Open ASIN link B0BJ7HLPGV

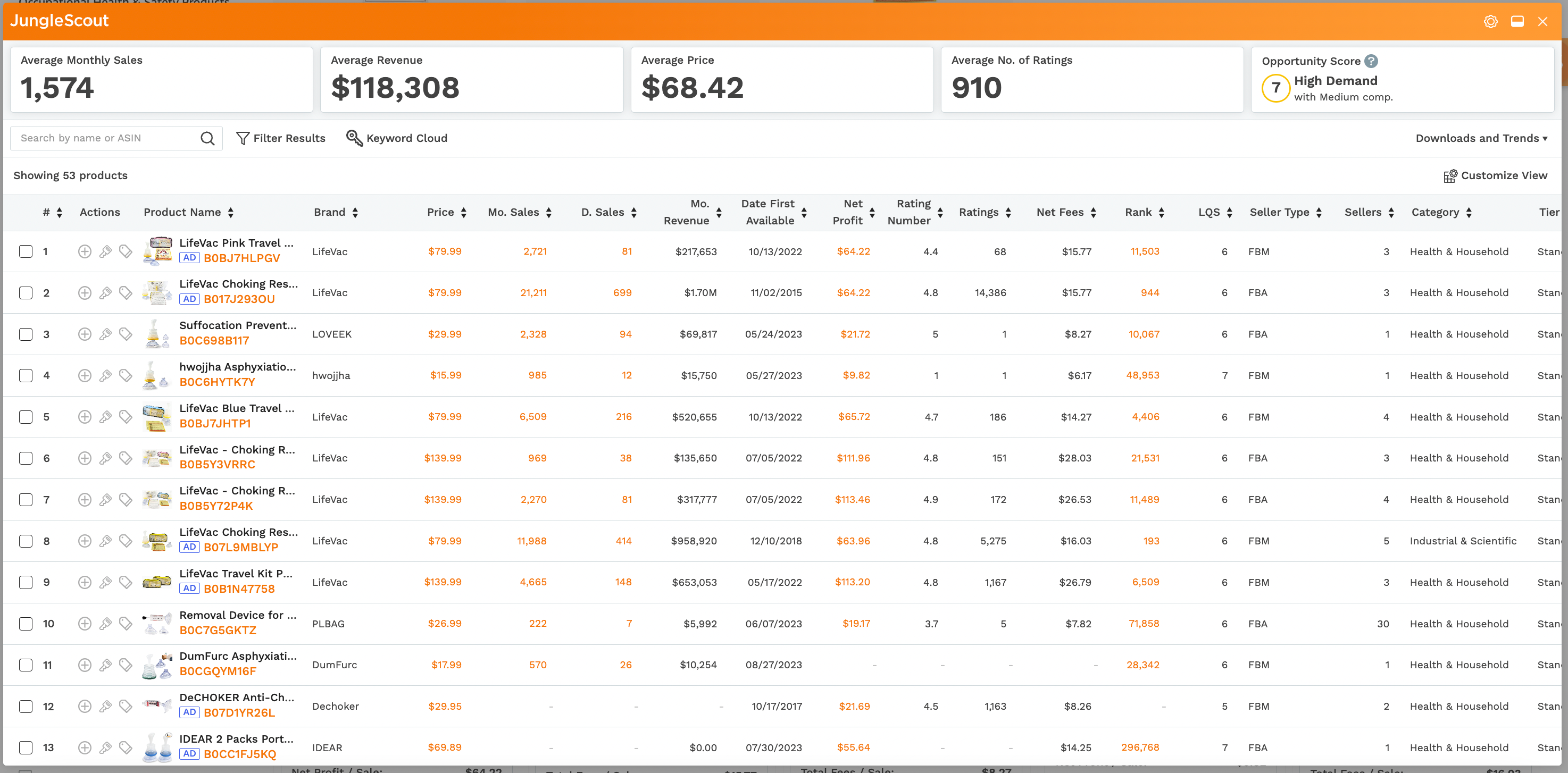[241, 258]
